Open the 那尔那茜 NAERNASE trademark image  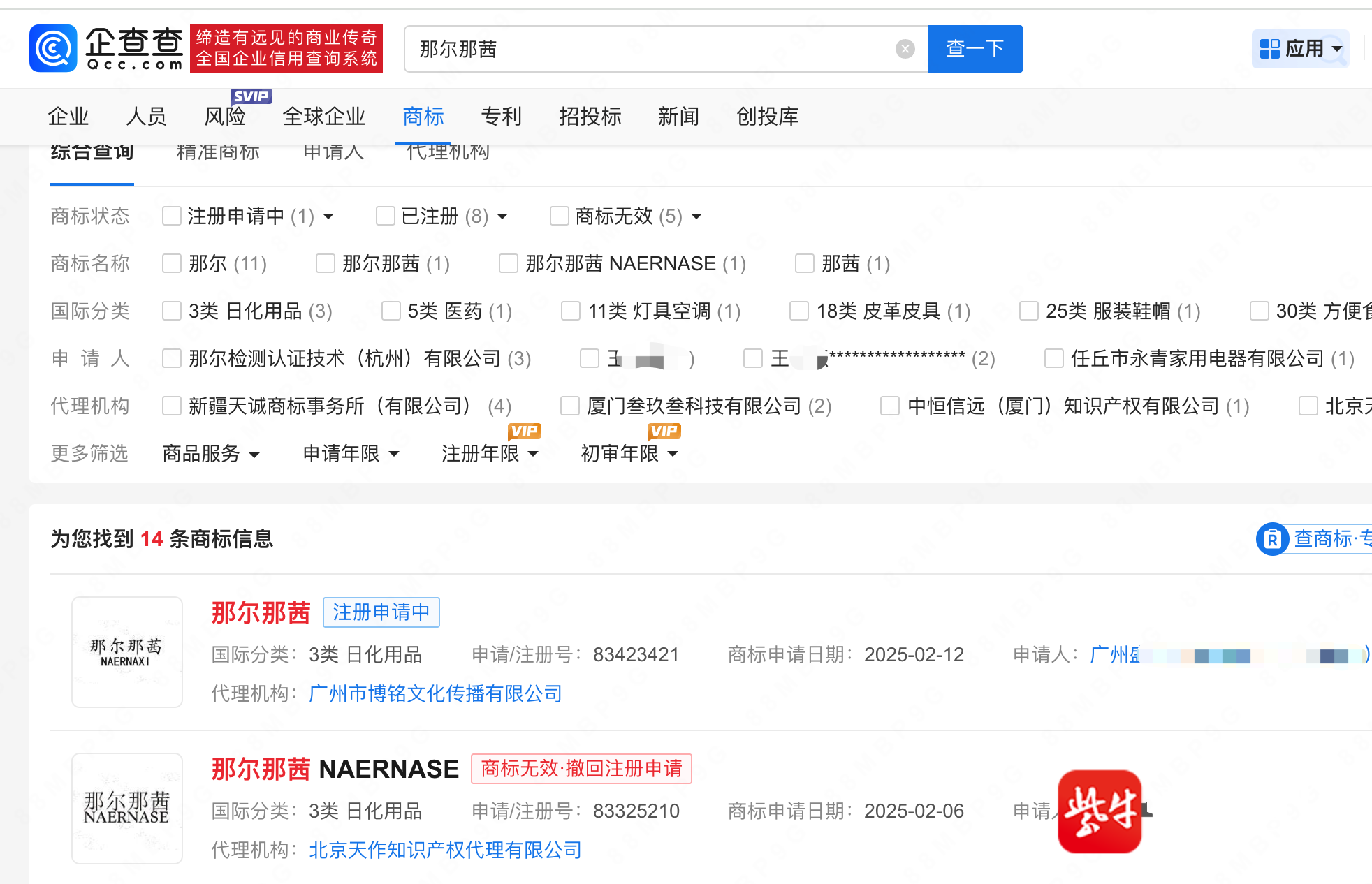pos(127,809)
